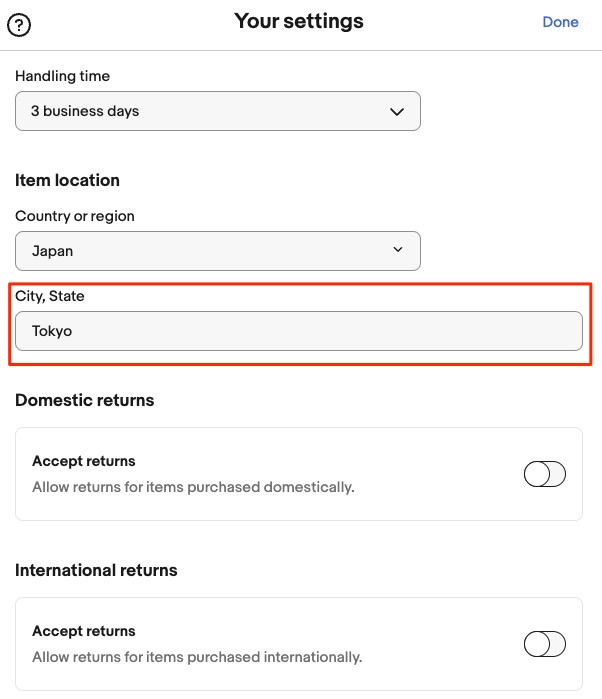The width and height of the screenshot is (602, 699).
Task: Click the City, State label
Action: [x=50, y=296]
